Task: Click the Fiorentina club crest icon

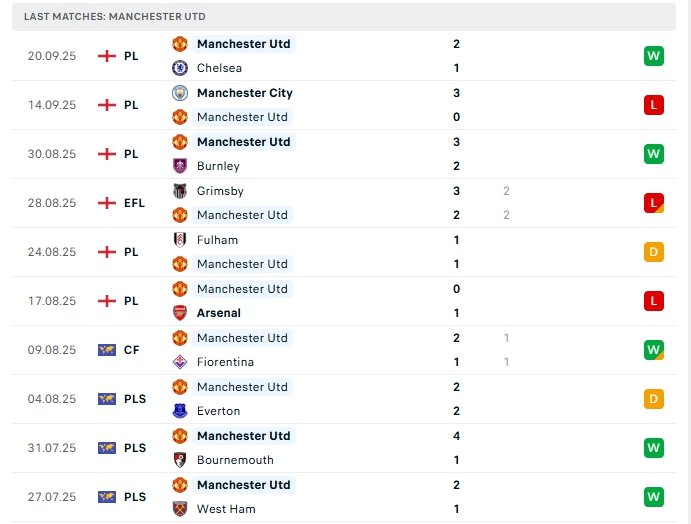Action: 180,362
